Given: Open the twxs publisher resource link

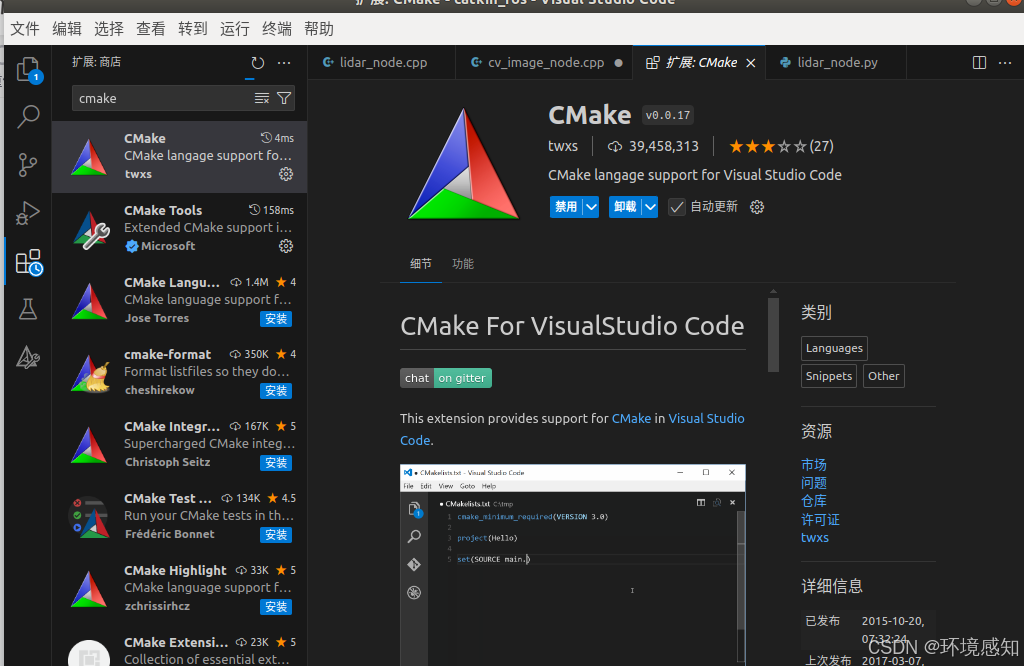Looking at the screenshot, I should [x=815, y=537].
